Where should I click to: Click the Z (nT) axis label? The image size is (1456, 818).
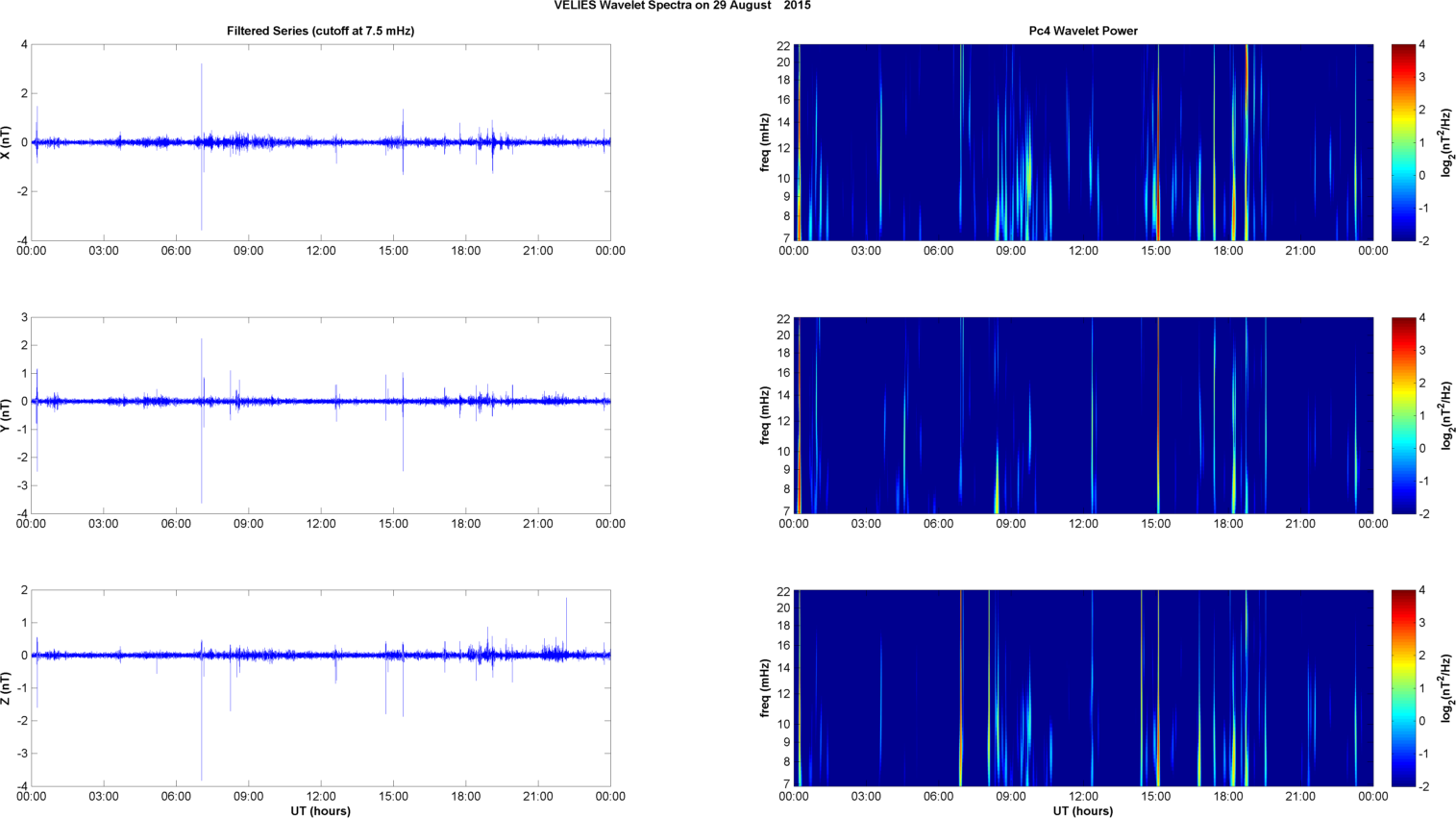click(7, 688)
